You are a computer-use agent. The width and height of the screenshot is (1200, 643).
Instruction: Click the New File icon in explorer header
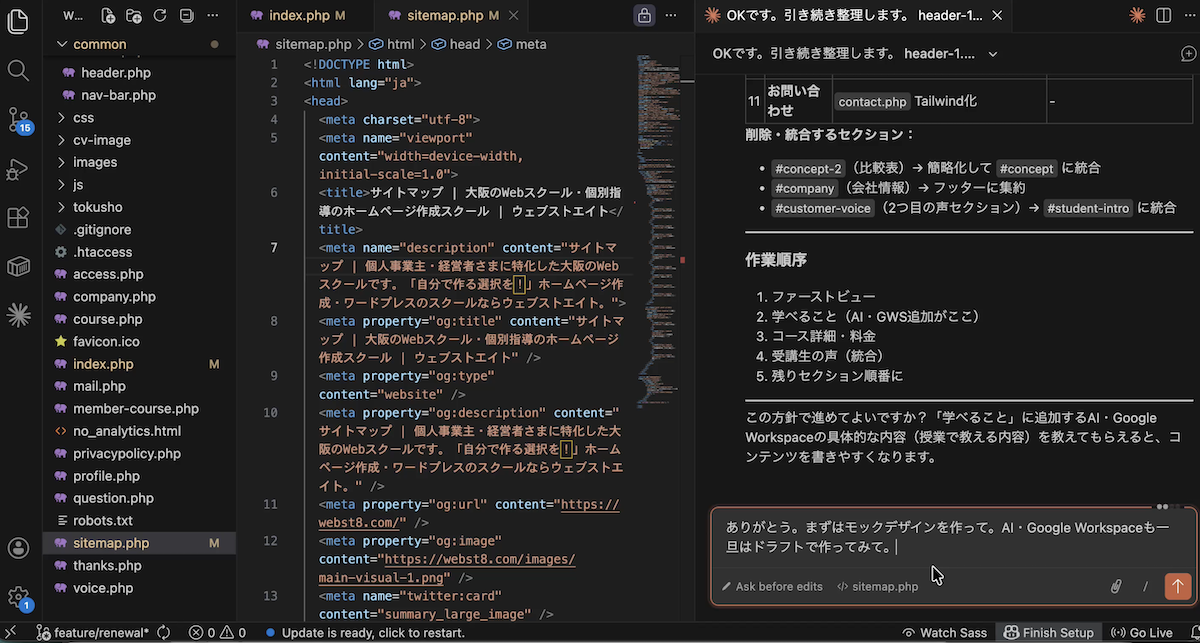(x=108, y=16)
